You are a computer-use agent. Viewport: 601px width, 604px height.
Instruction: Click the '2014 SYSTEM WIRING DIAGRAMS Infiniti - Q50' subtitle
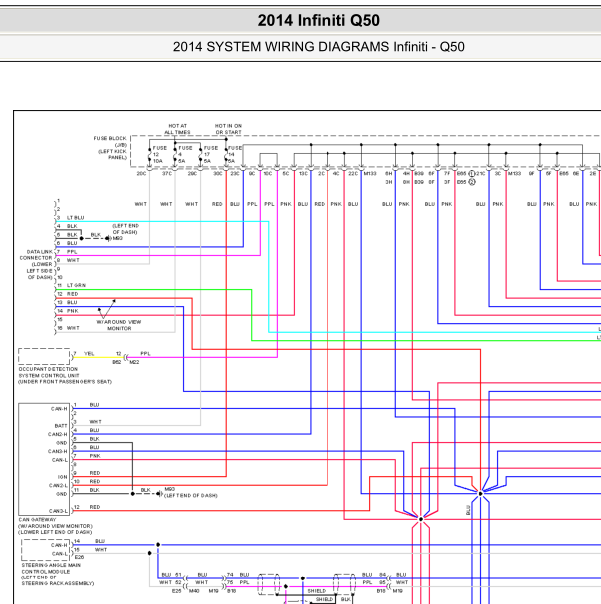319,47
